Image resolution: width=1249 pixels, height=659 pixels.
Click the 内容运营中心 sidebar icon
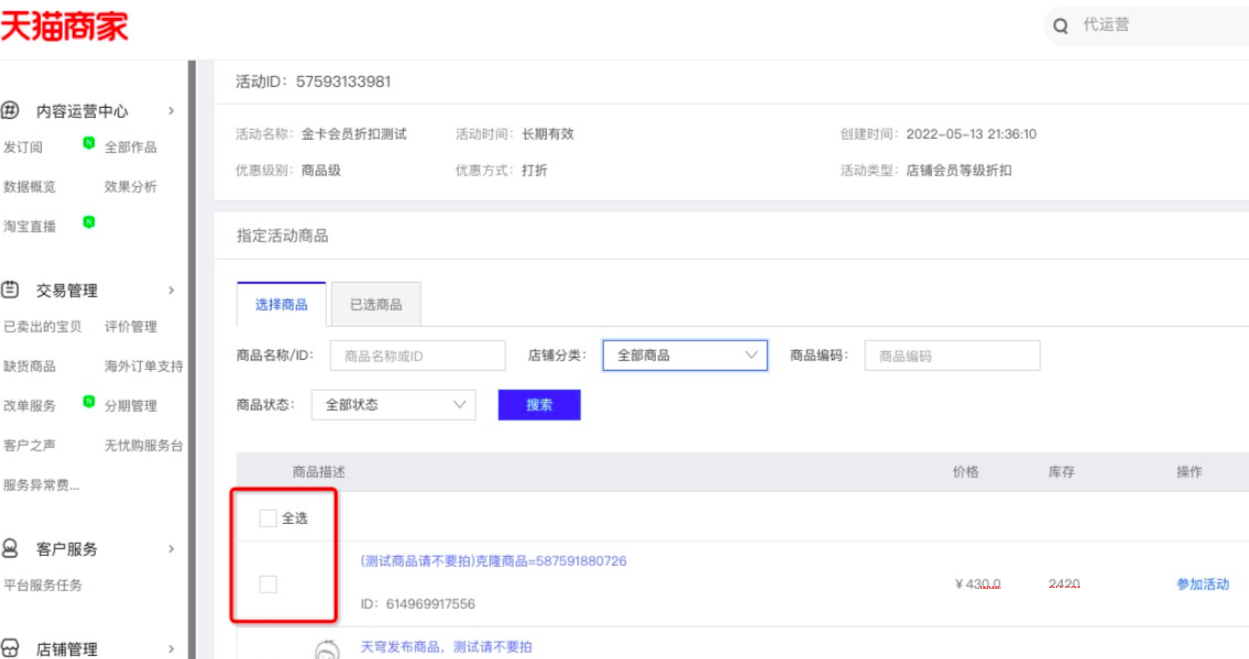pos(11,111)
